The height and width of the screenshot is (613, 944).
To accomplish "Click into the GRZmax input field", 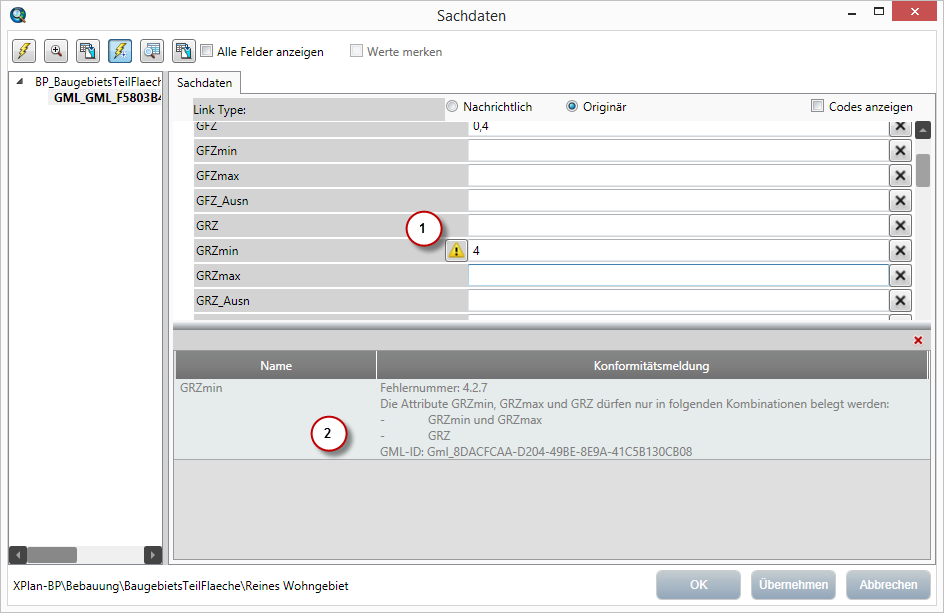I will tap(677, 276).
